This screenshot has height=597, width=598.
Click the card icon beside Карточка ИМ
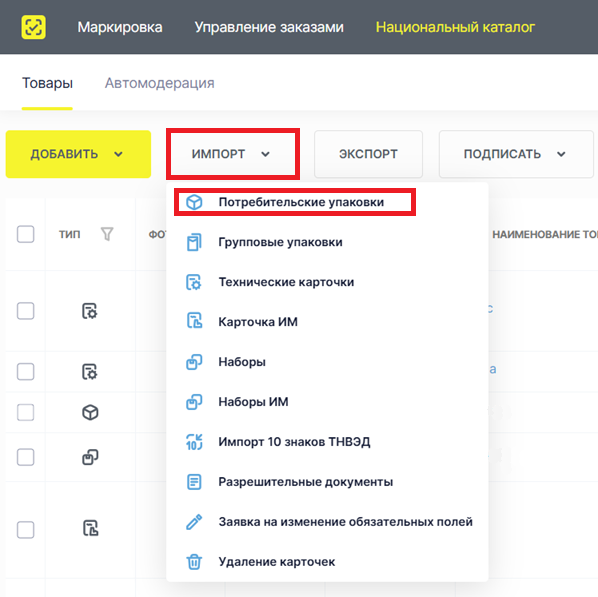[x=194, y=321]
